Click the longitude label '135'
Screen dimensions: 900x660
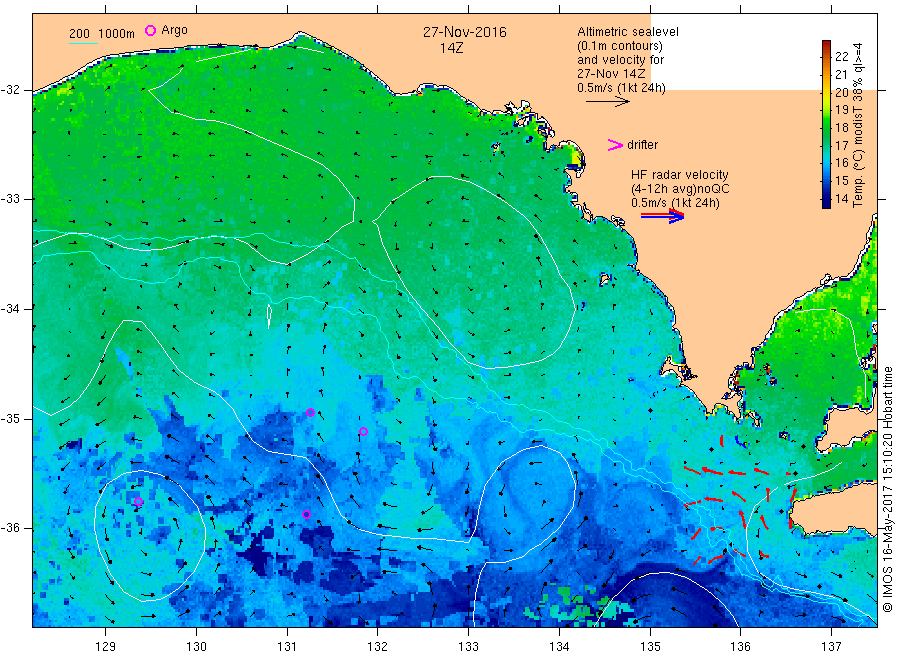tap(650, 647)
